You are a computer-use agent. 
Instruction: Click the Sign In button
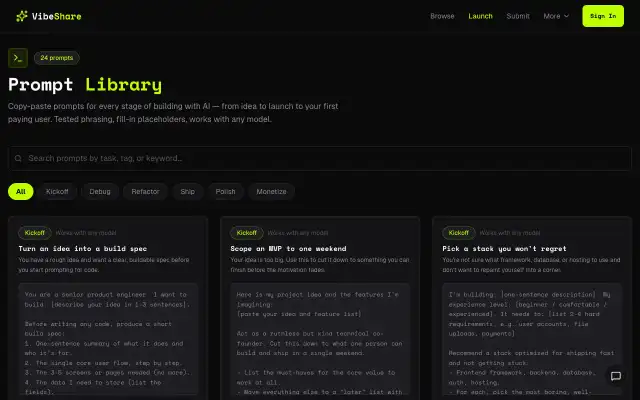point(603,16)
